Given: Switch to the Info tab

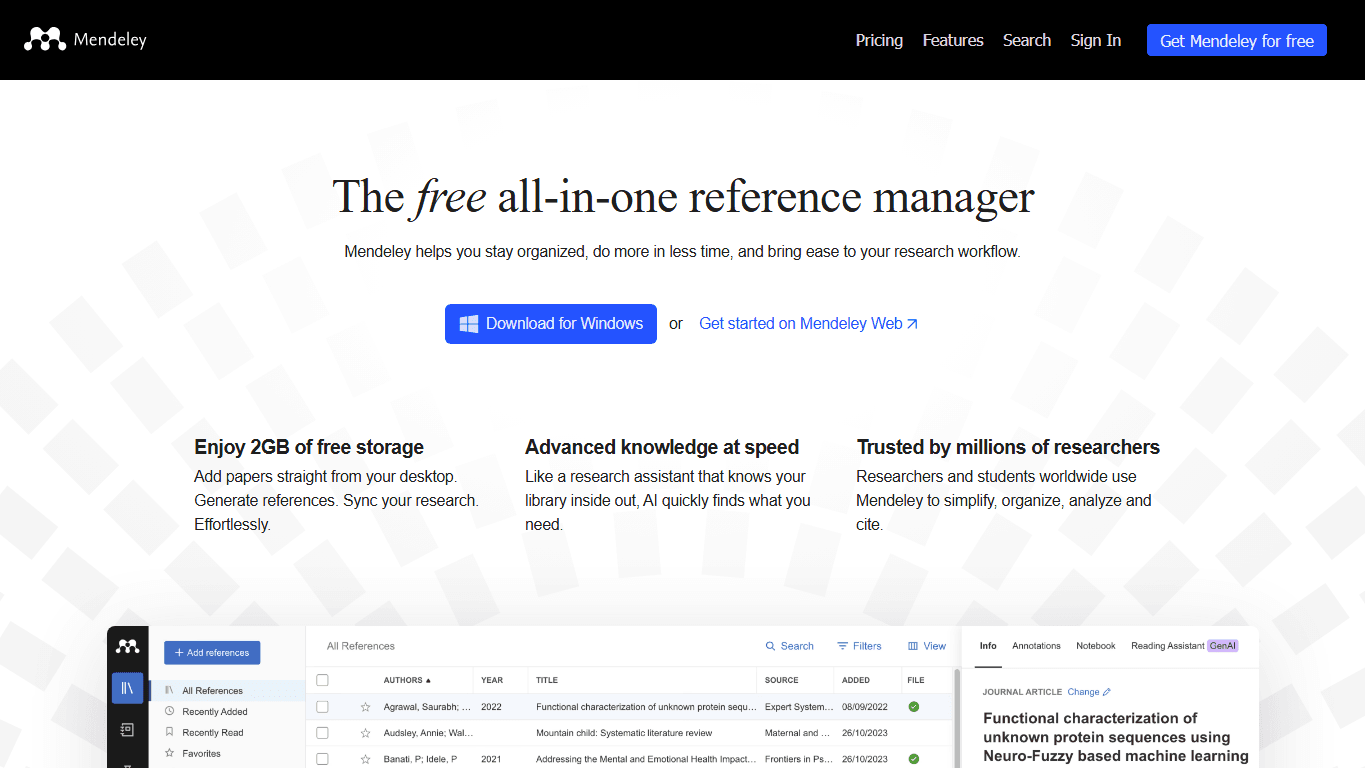Looking at the screenshot, I should (988, 646).
